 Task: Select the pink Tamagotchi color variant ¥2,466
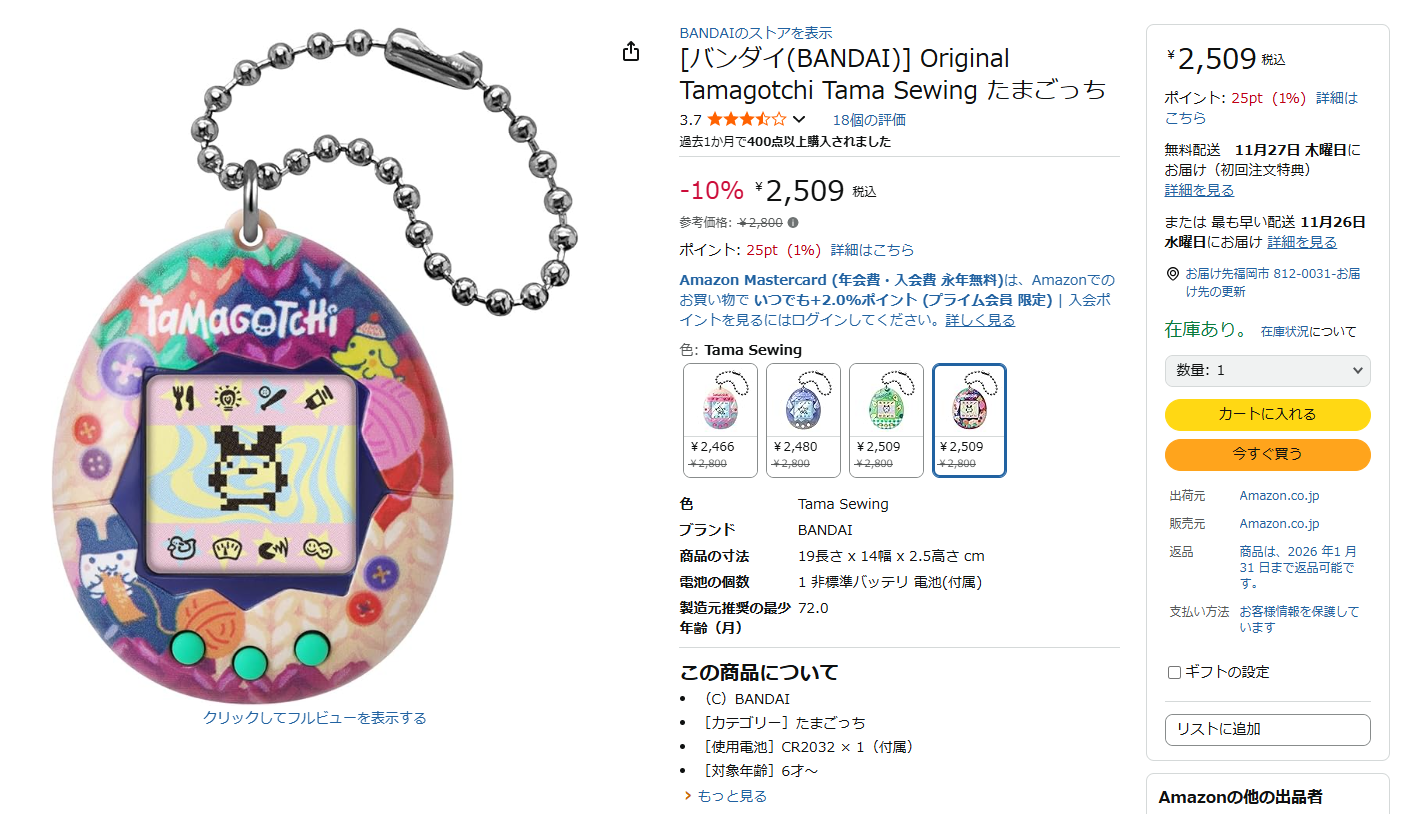(721, 420)
